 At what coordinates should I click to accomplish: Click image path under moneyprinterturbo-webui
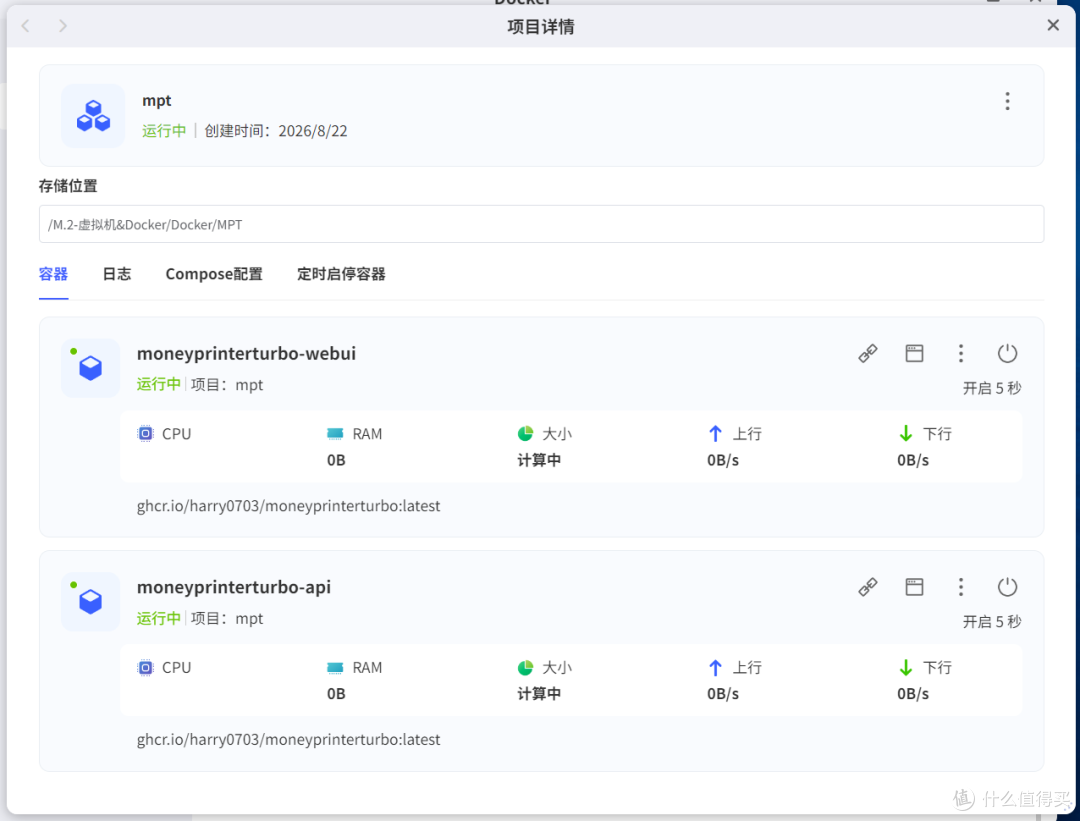[288, 506]
